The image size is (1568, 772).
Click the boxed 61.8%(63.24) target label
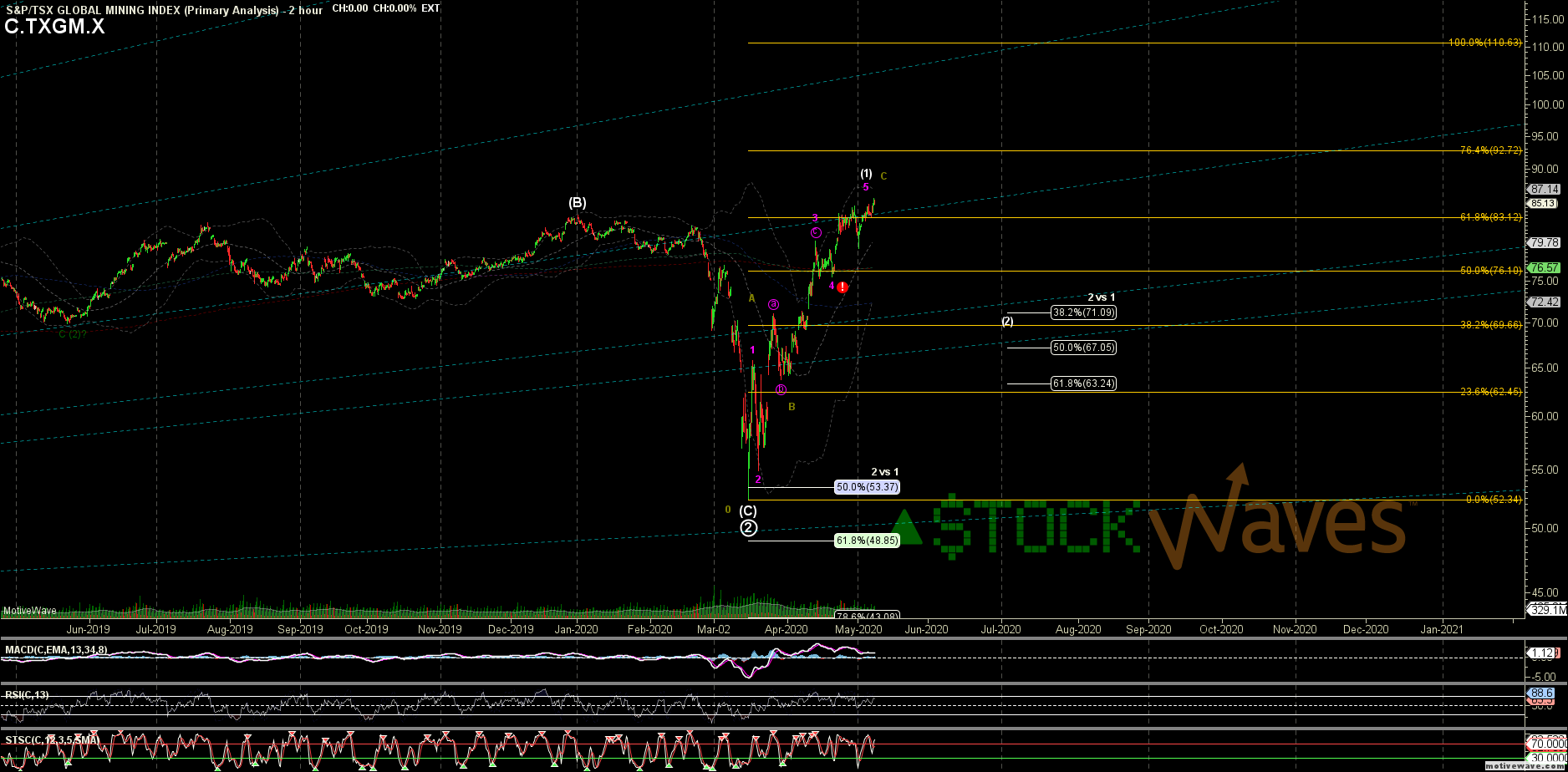(x=1083, y=383)
